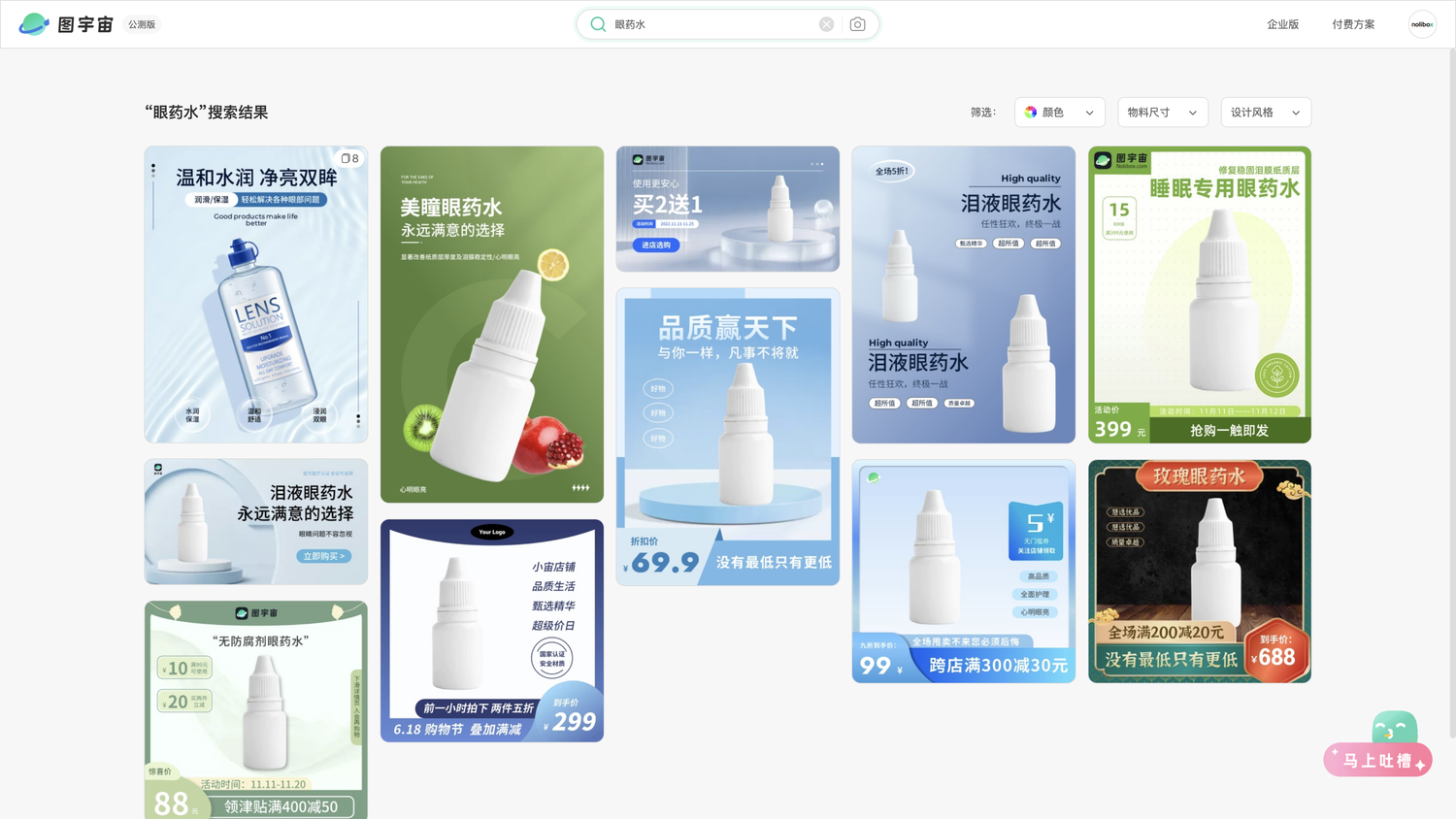Click the “眼药水”搜索结果 heading
The width and height of the screenshot is (1456, 819).
coord(207,113)
